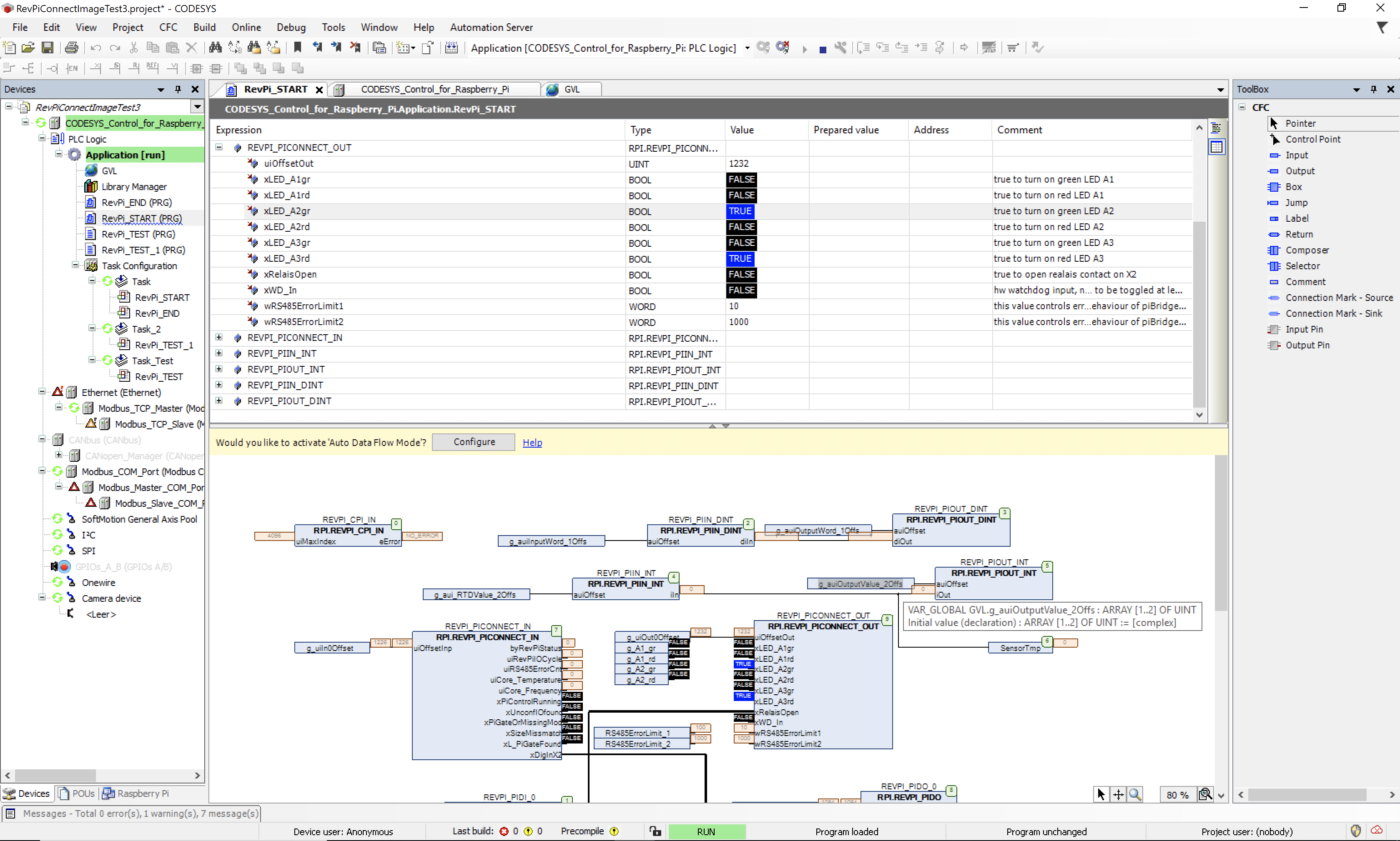This screenshot has height=841, width=1400.
Task: Switch the watch view to tree layout icon
Action: click(x=1216, y=128)
